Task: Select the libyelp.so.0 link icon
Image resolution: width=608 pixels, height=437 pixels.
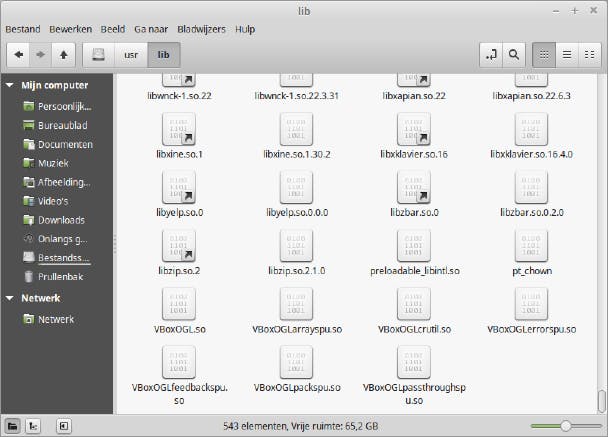Action: tap(179, 187)
